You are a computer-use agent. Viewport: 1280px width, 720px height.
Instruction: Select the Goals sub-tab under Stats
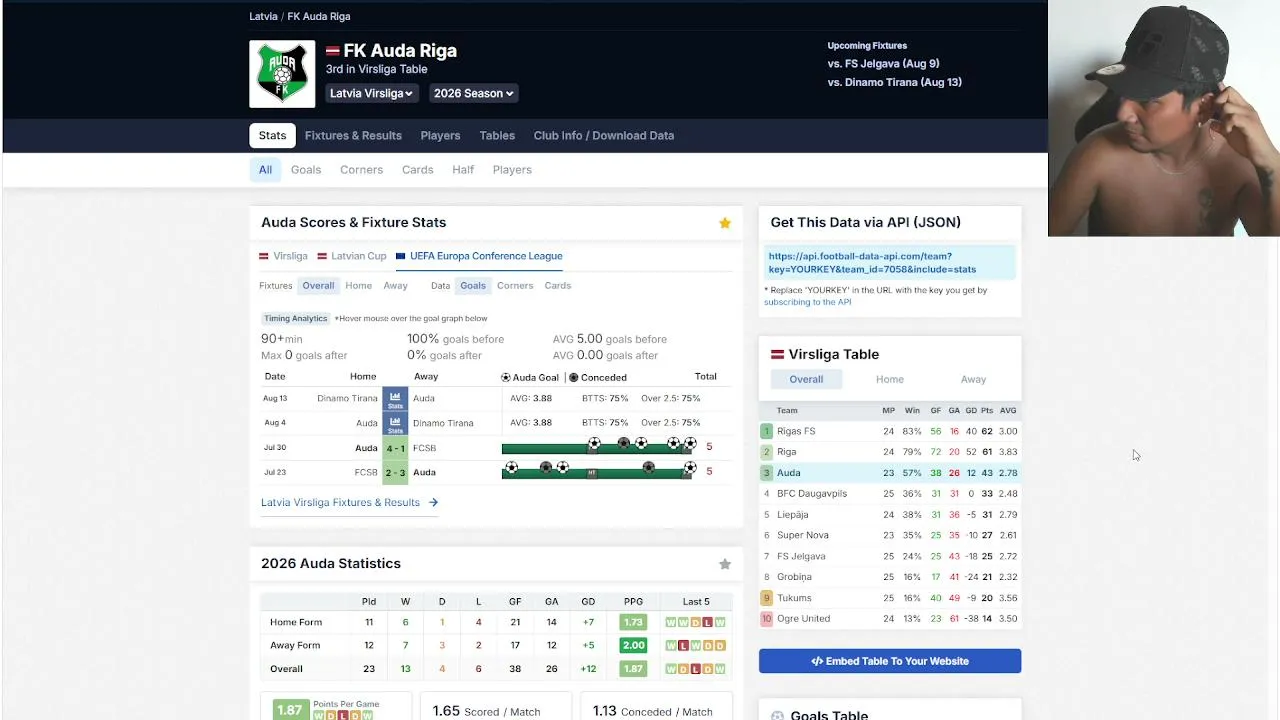point(306,170)
